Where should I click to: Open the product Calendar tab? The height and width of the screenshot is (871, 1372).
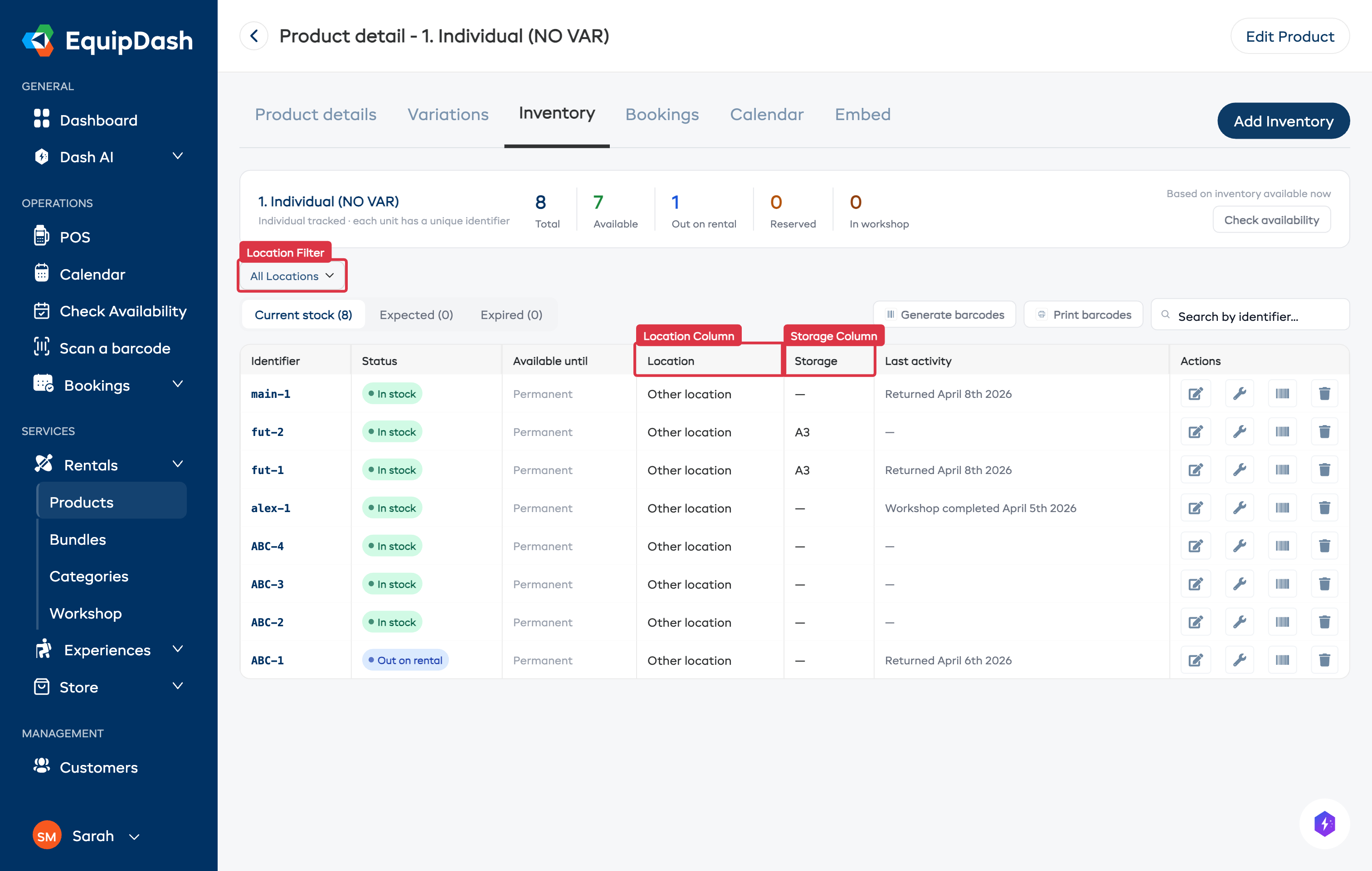(767, 115)
